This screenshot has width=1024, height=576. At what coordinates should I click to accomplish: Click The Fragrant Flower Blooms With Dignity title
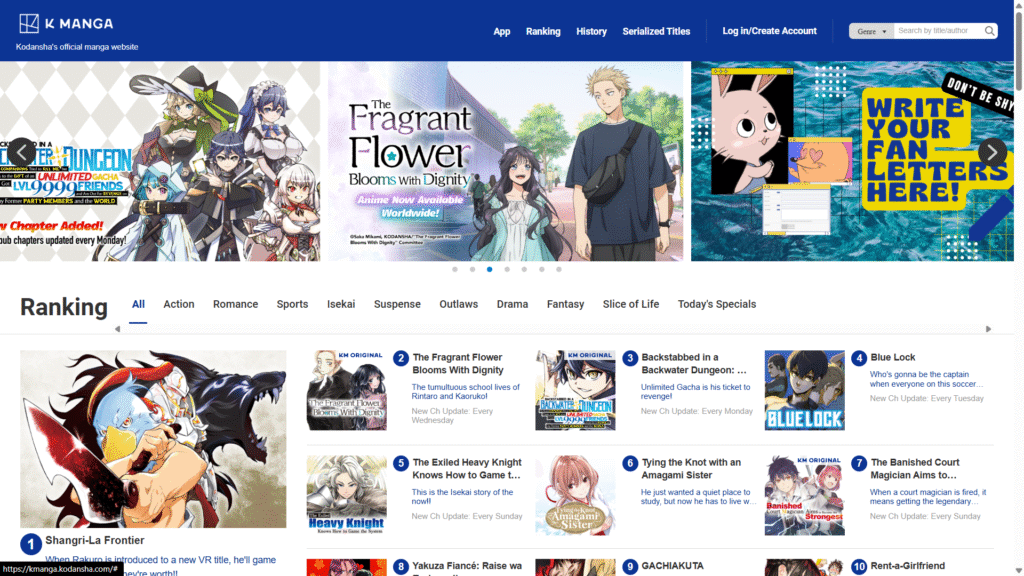click(458, 364)
